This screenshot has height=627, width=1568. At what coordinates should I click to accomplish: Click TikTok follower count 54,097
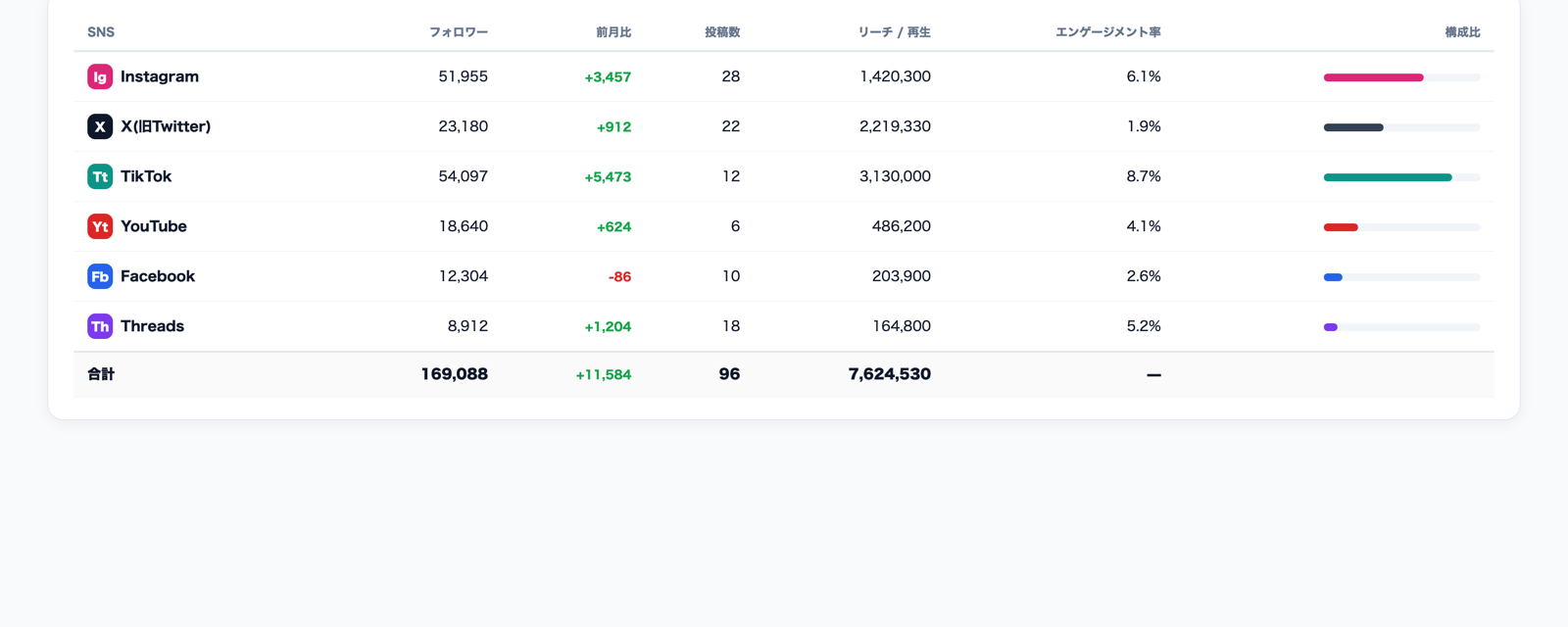coord(464,176)
